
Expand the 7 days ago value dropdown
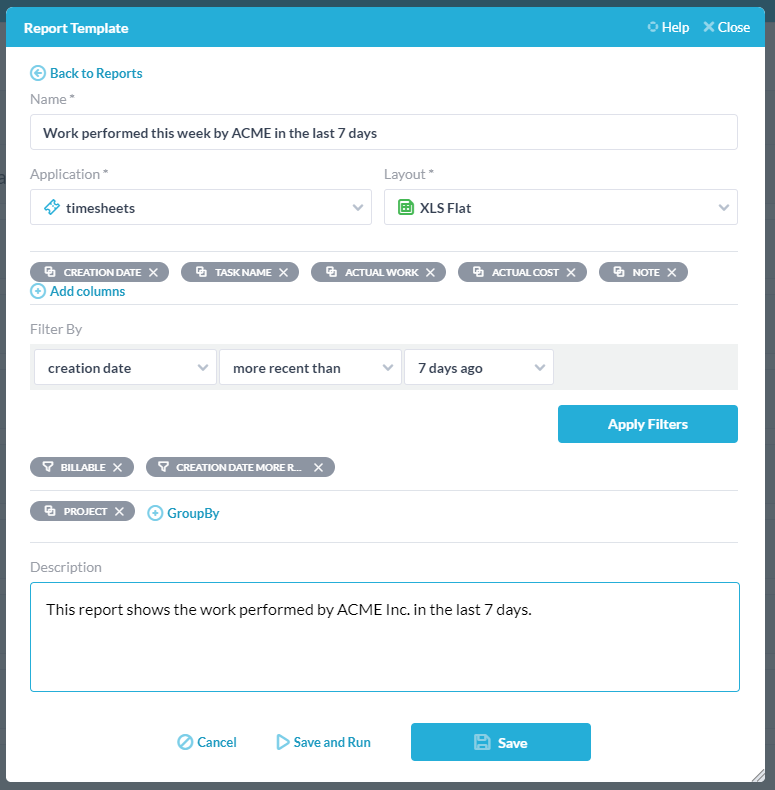coord(479,368)
